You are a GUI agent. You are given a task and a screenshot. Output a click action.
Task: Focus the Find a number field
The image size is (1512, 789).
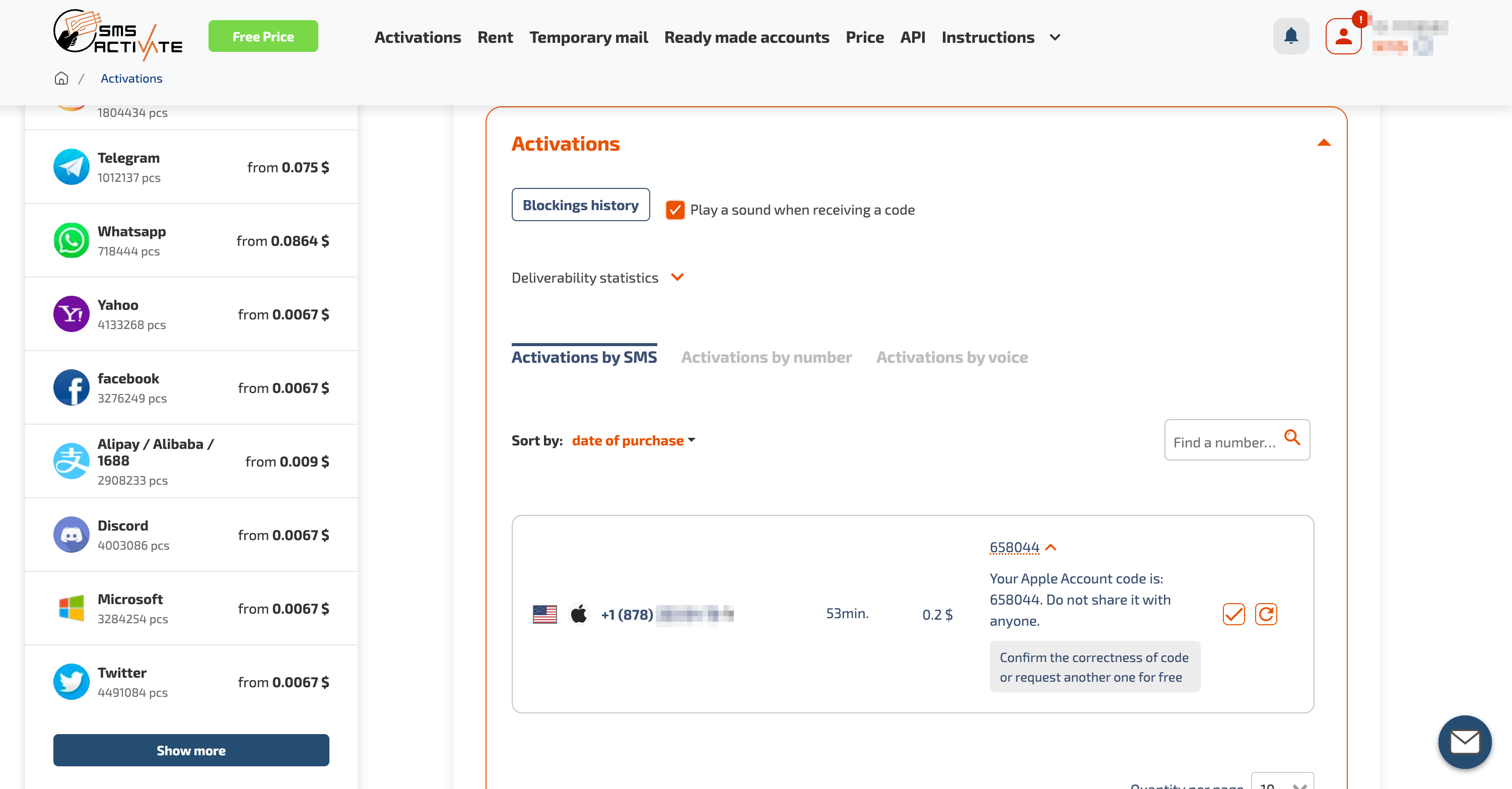[1236, 440]
